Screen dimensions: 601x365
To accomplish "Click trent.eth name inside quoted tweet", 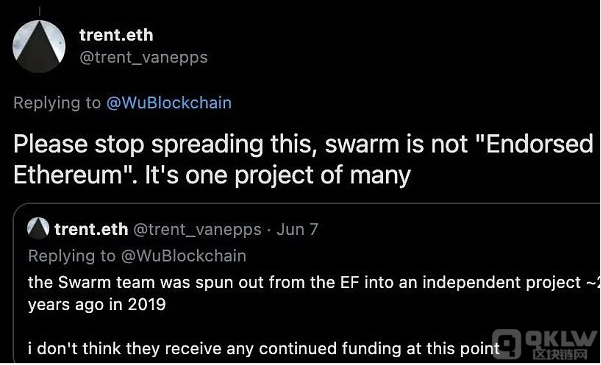I will tap(91, 229).
